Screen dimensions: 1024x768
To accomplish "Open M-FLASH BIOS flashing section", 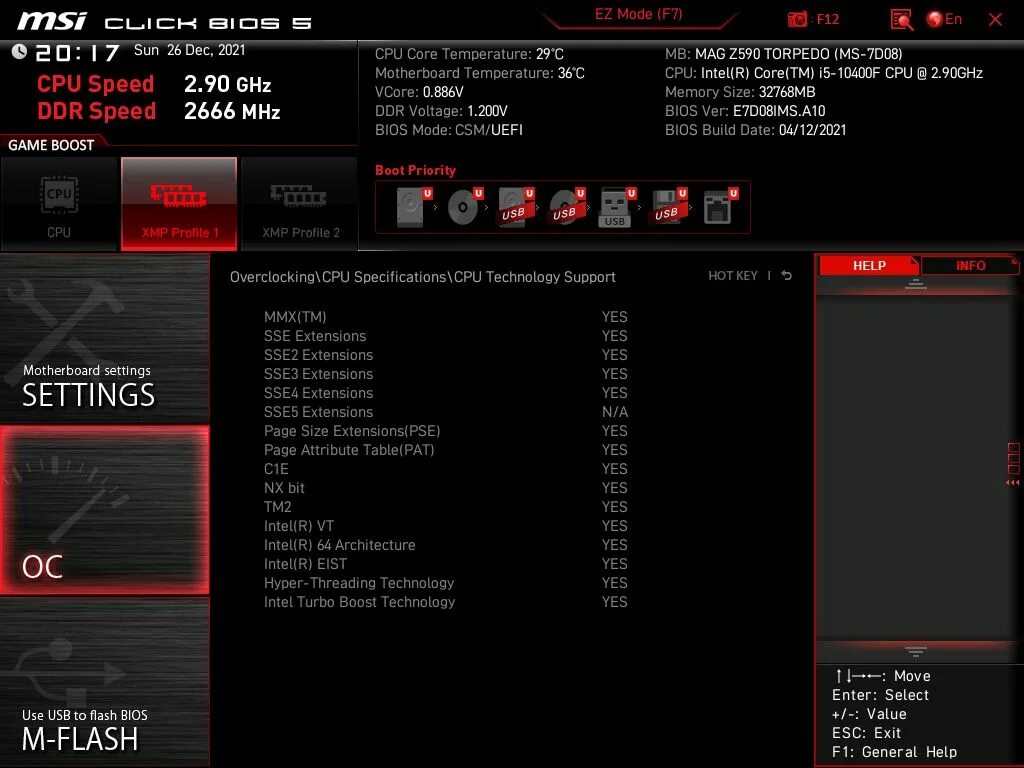I will (x=104, y=682).
